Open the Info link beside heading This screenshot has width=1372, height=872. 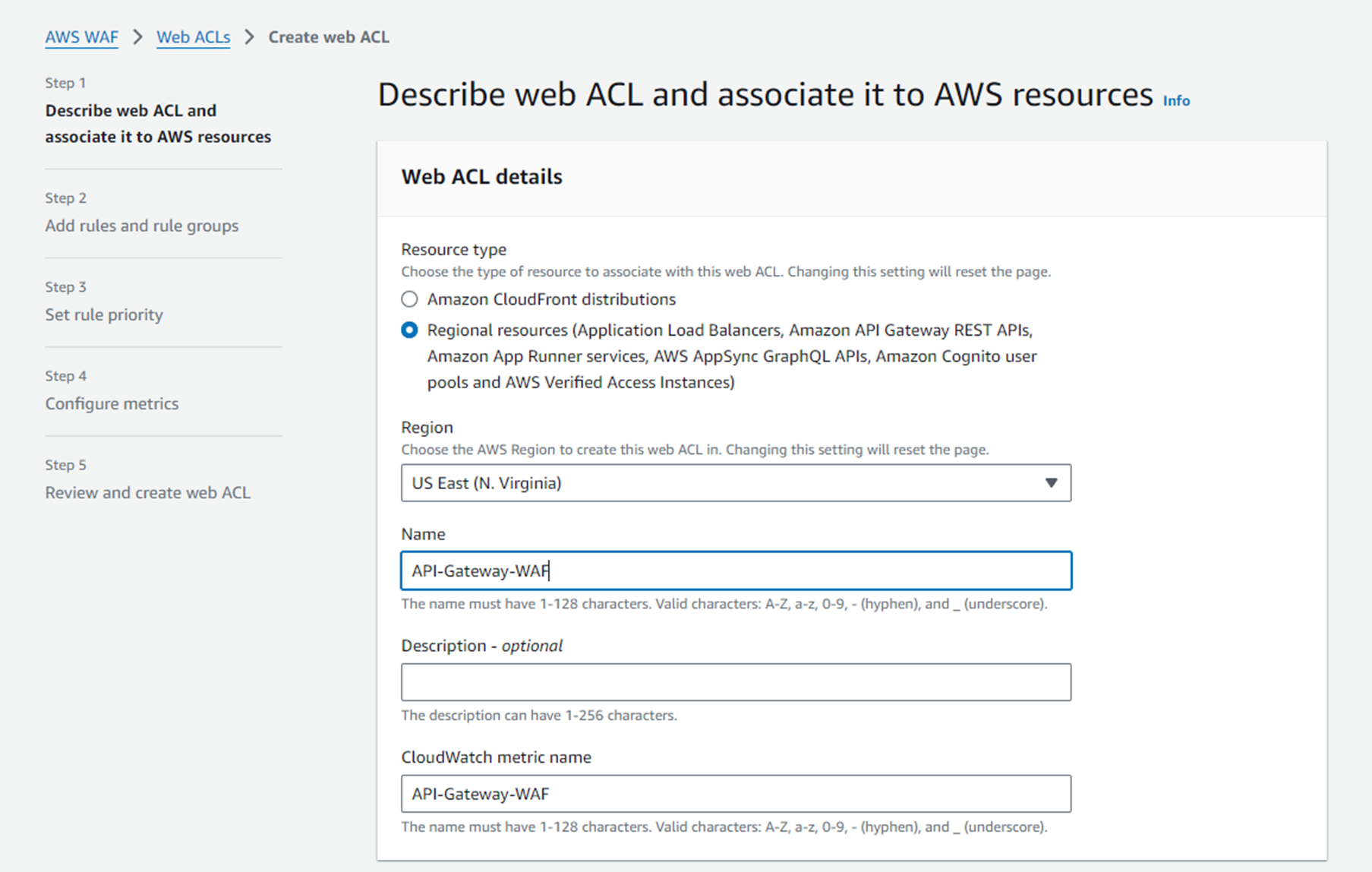1176,100
